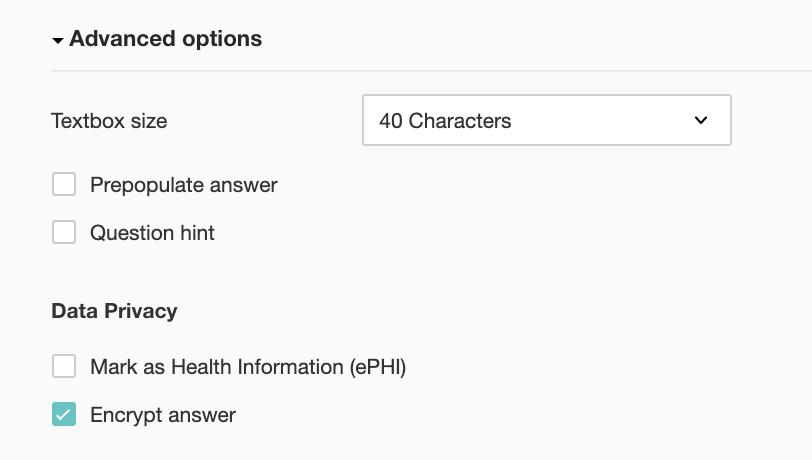Click the Data Privacy subsection heading
812x460 pixels.
114,311
